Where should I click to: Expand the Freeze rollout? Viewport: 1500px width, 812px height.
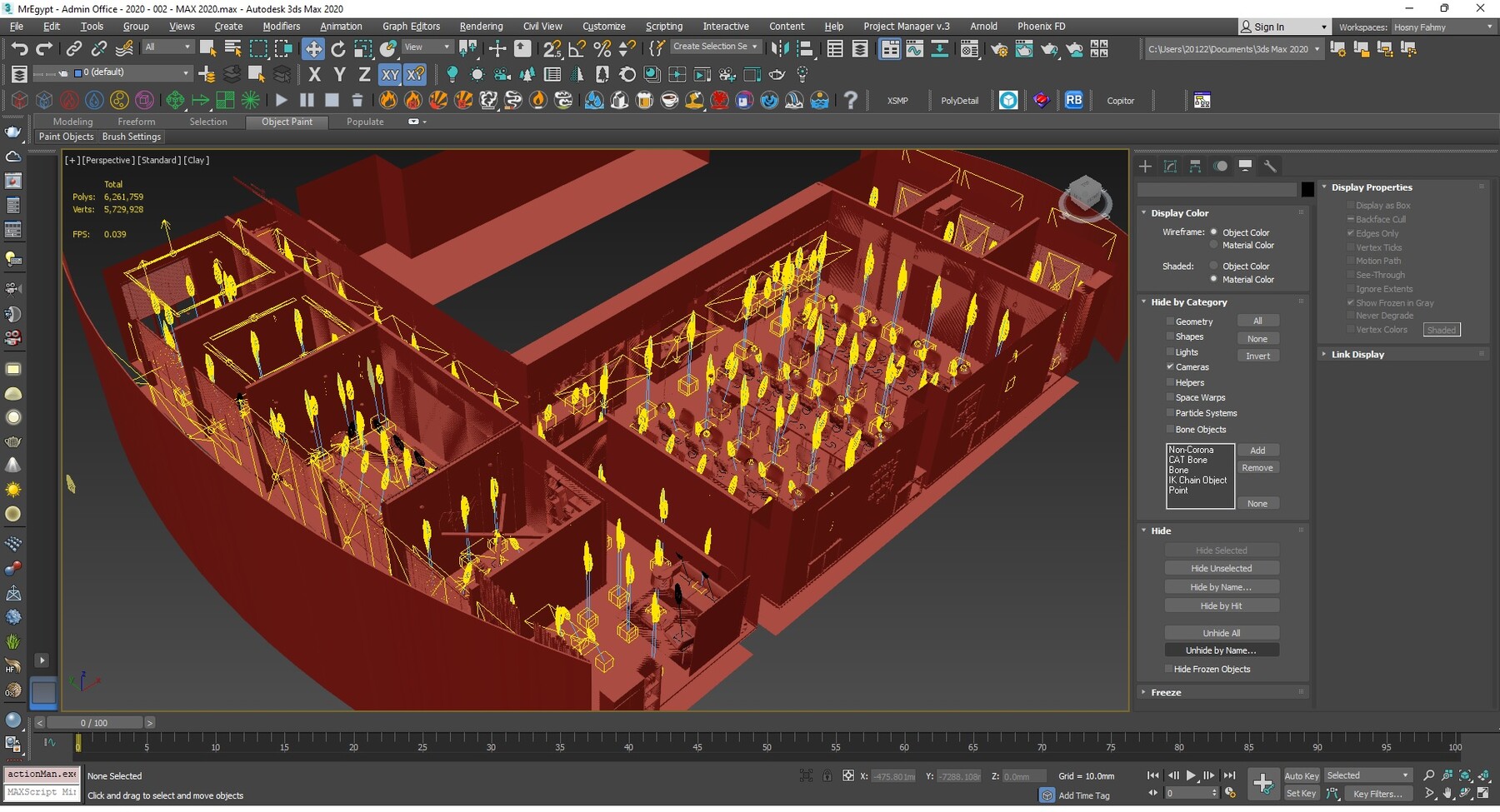coord(1166,693)
